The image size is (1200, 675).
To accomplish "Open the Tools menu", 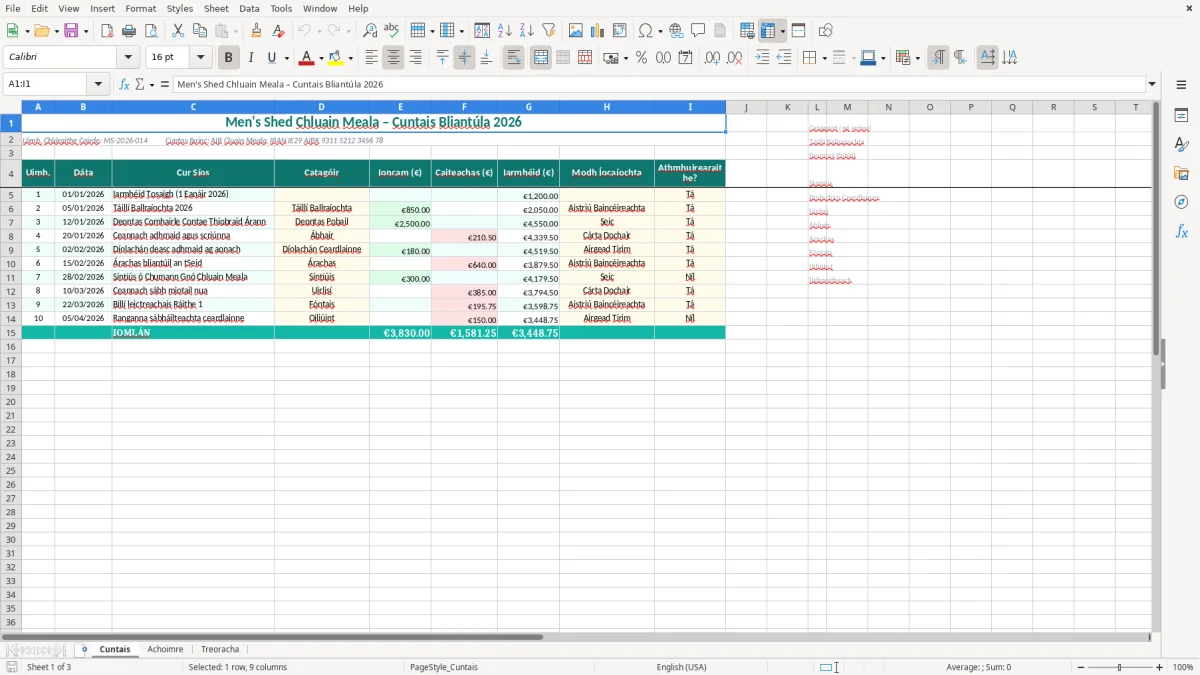I will (x=281, y=8).
